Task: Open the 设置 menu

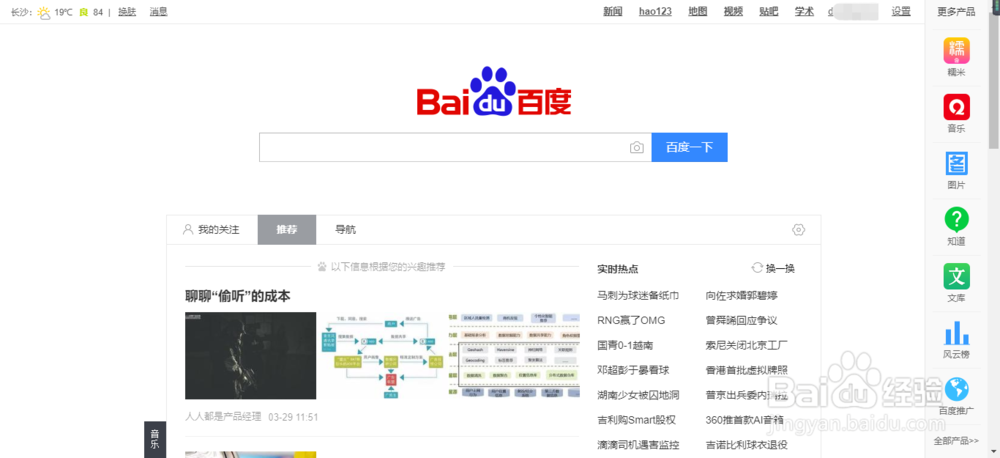Action: click(x=901, y=11)
